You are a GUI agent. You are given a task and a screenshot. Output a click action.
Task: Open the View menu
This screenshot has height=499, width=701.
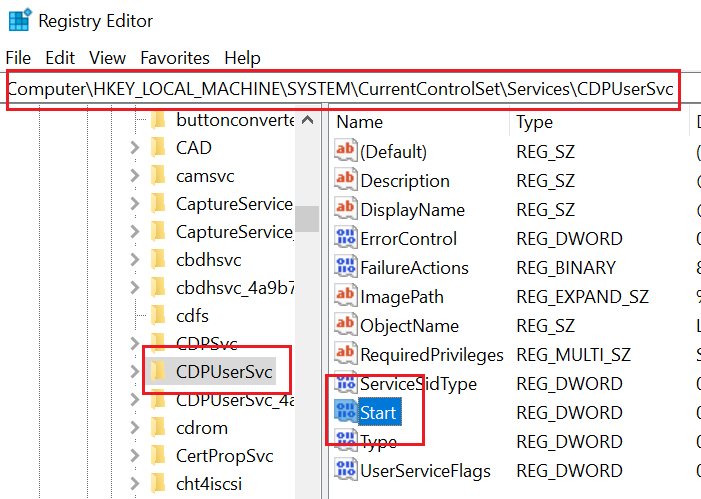(107, 58)
